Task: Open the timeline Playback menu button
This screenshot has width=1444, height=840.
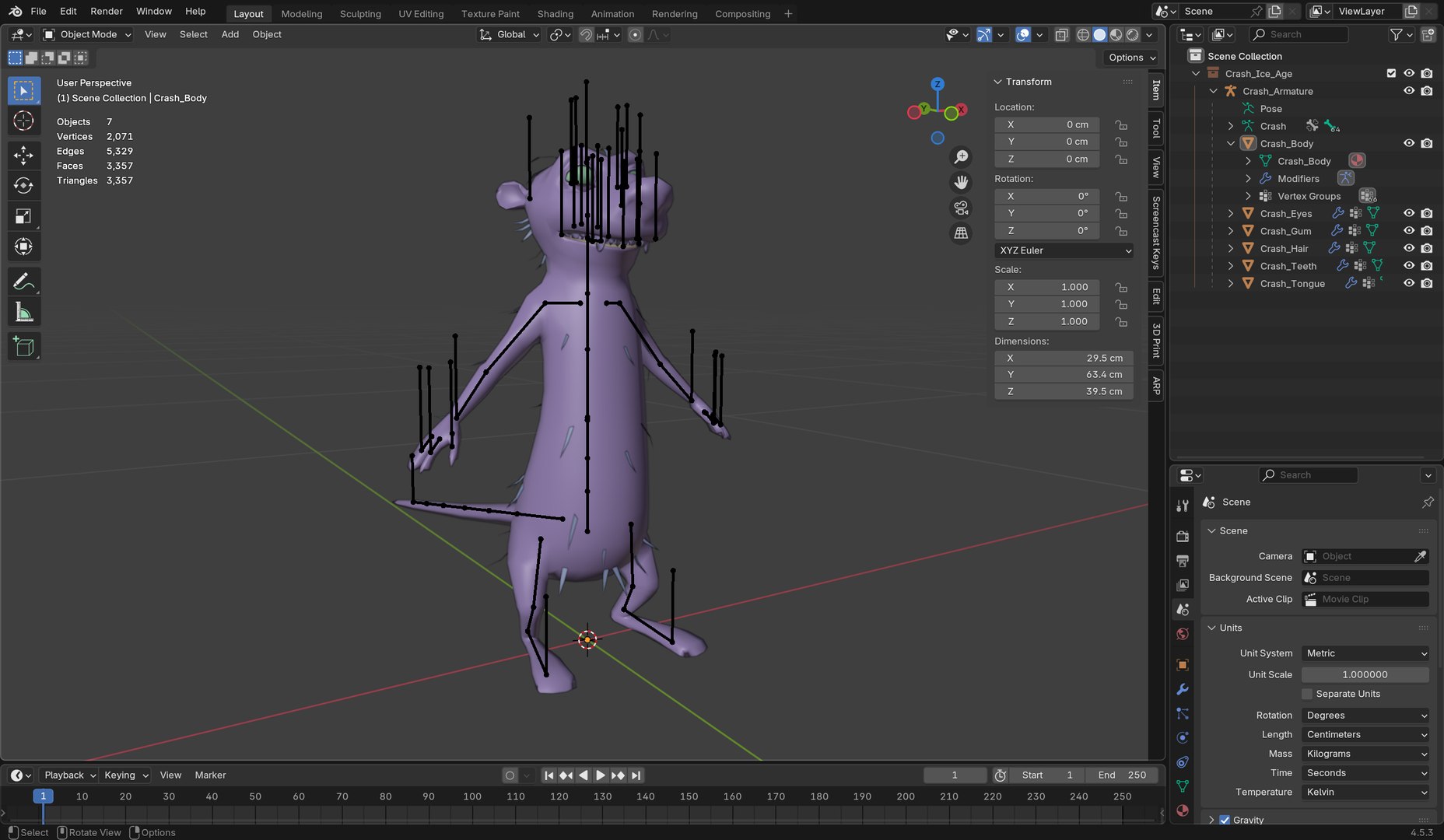Action: [68, 775]
